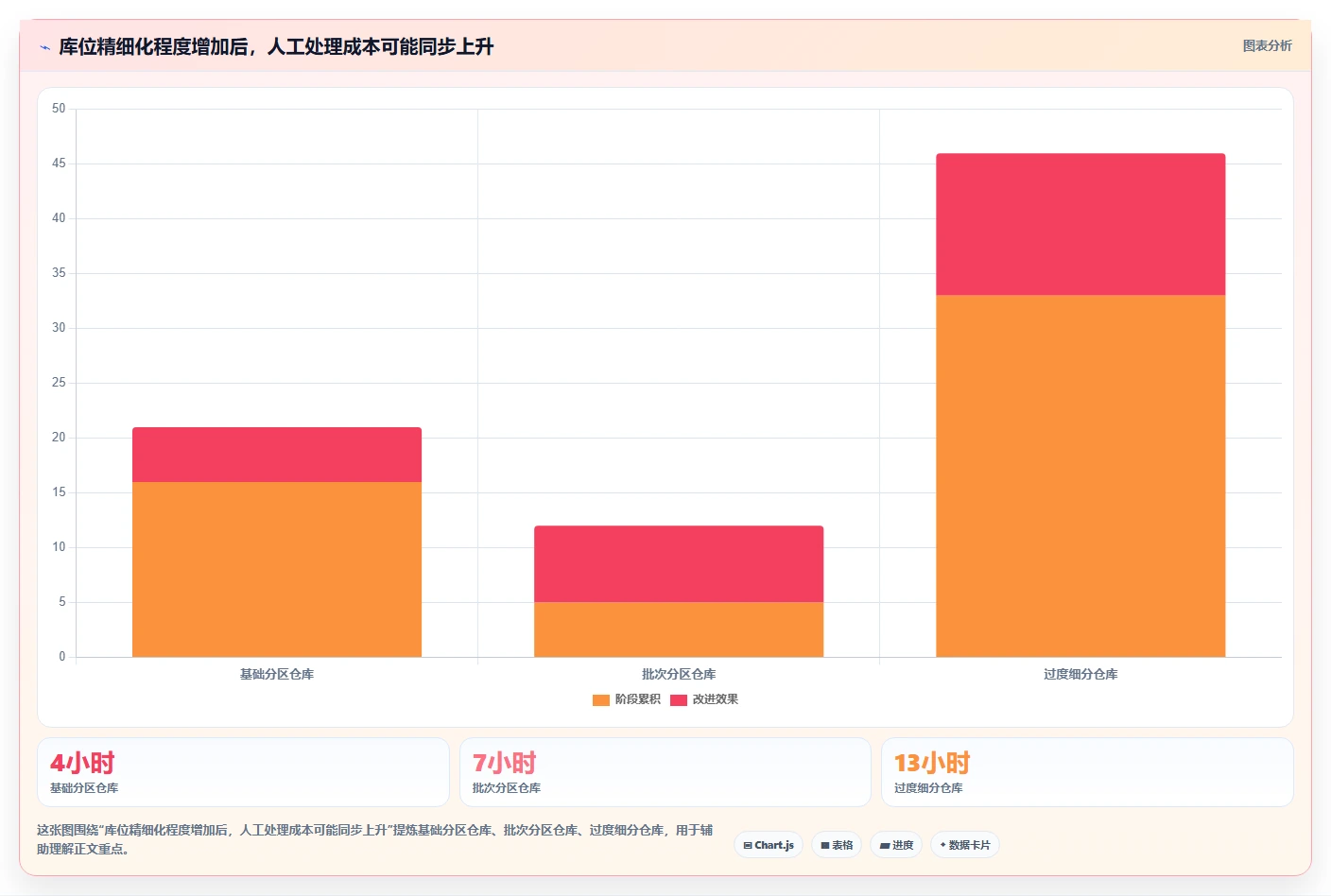Click the y-axis value 0
Screen dimensions: 1331x896
[62, 657]
